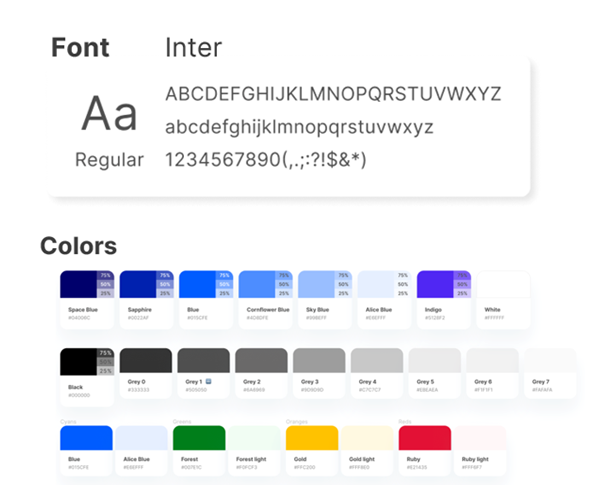Click the 'Greens' group label

182,422
